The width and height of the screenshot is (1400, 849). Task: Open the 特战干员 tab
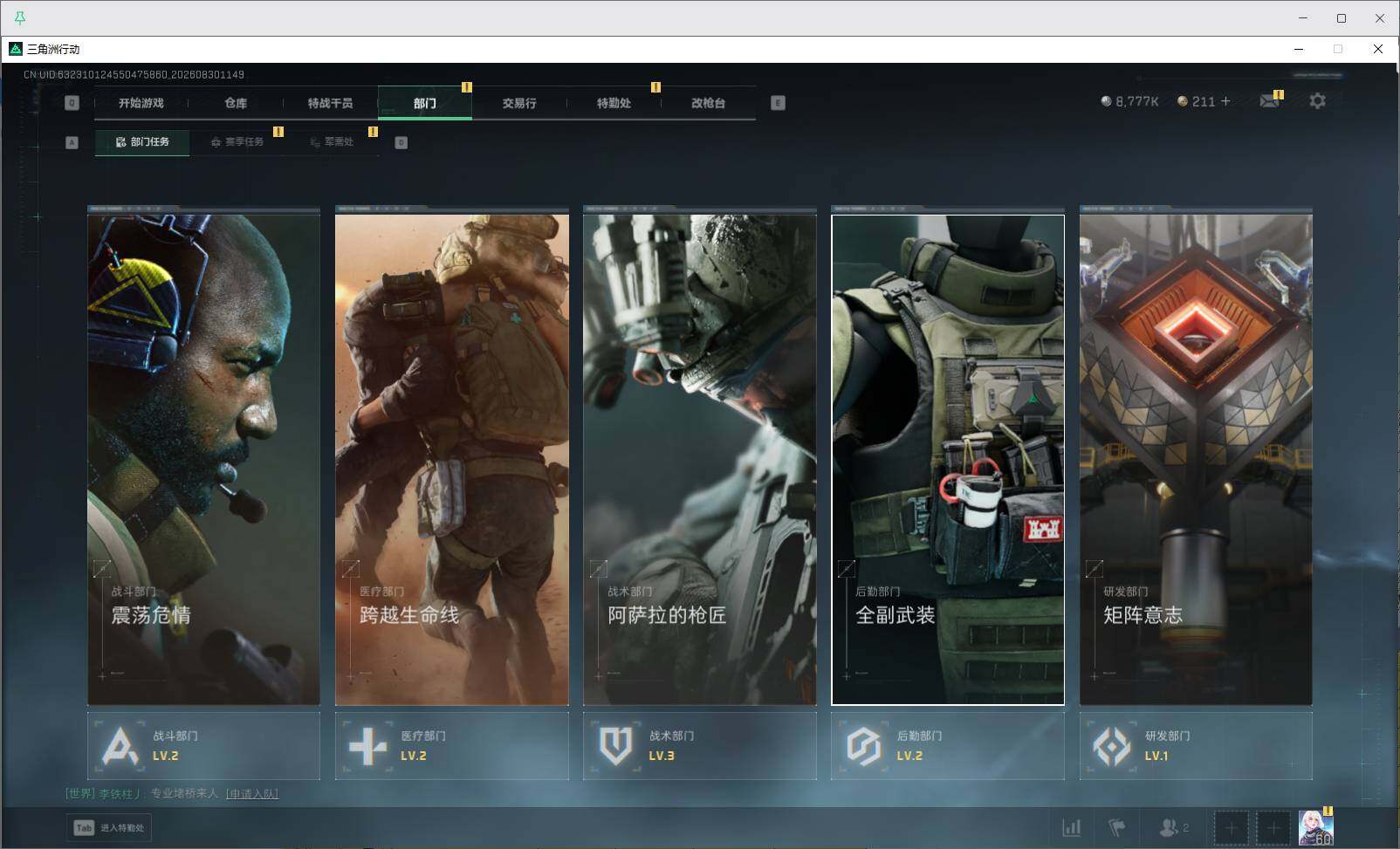(330, 103)
